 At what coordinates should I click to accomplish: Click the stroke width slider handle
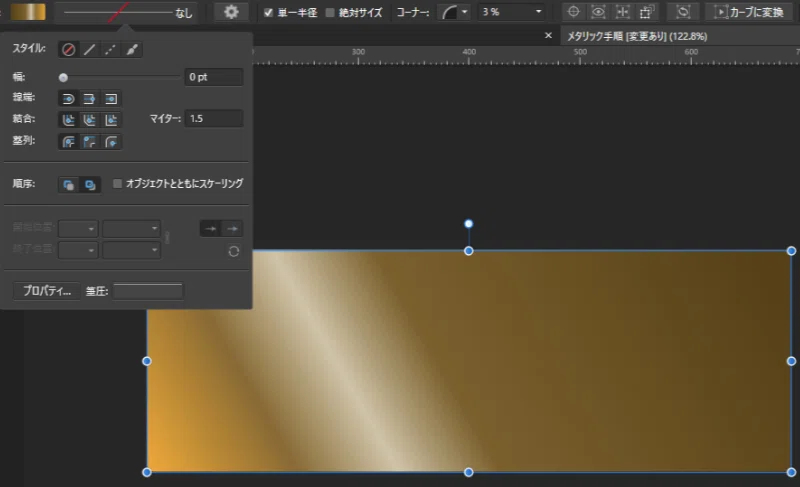point(63,78)
